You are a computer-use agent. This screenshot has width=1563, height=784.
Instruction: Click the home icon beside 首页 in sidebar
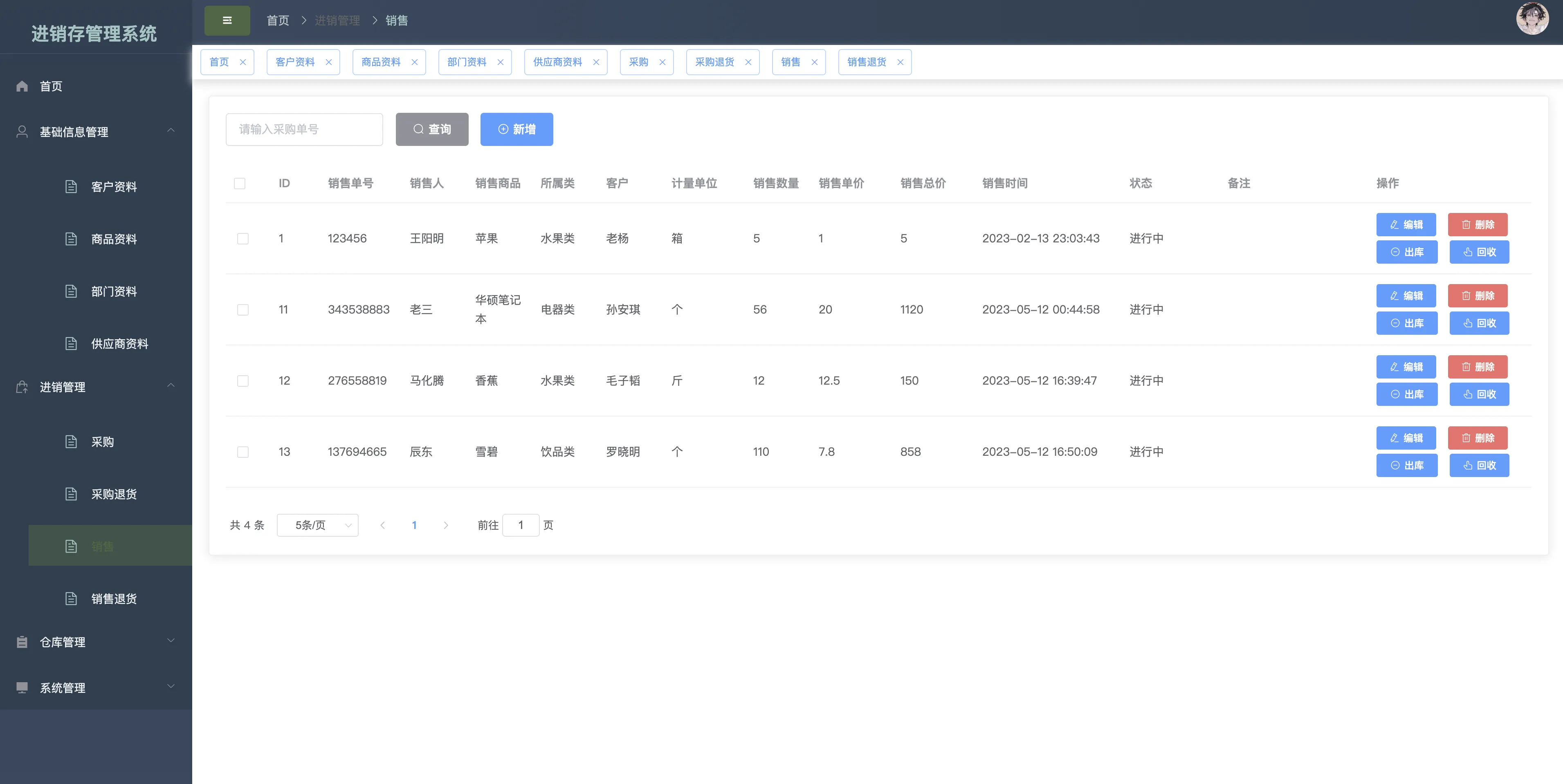(x=22, y=86)
